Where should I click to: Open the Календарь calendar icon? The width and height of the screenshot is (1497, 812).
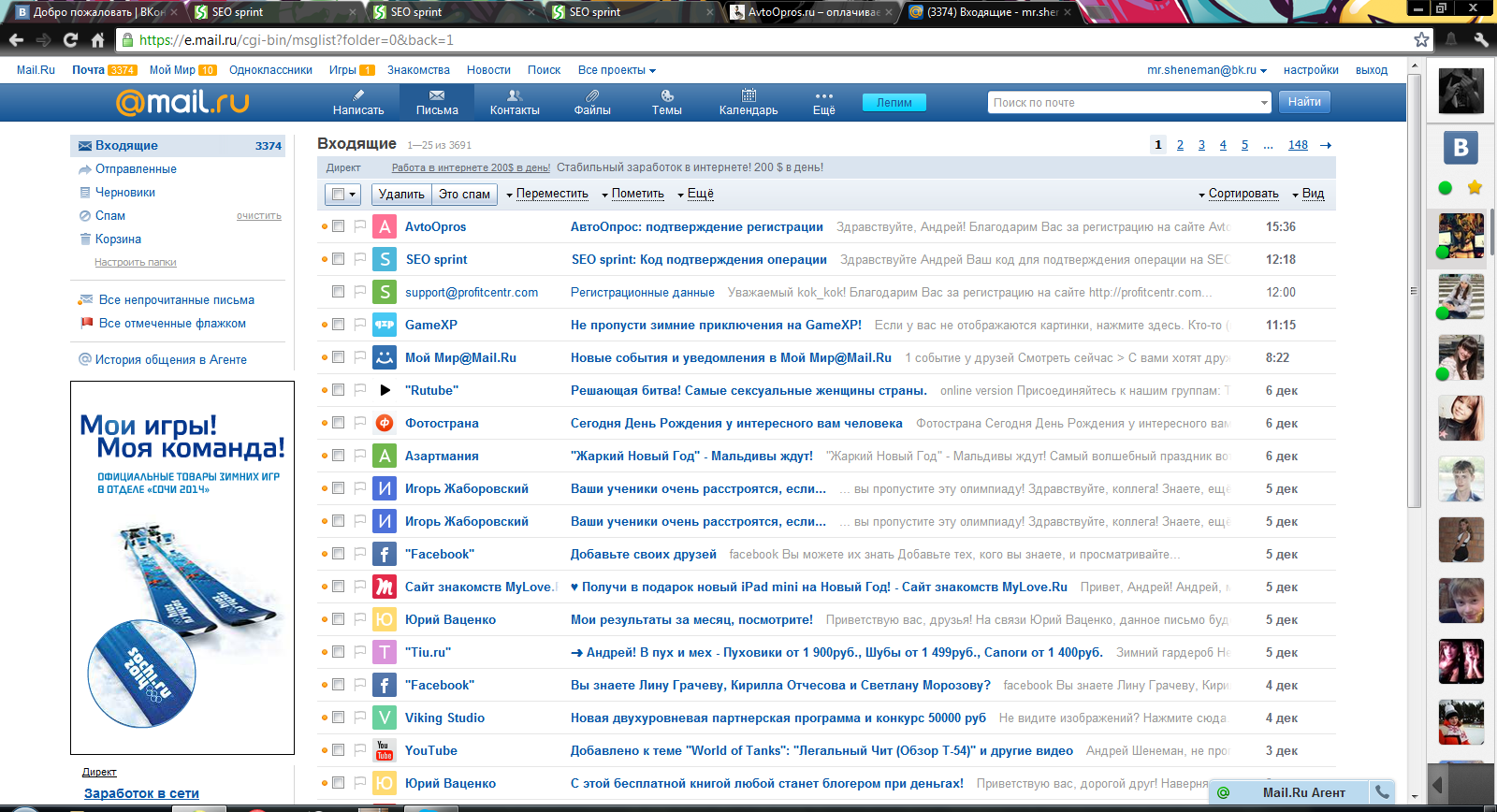click(748, 95)
